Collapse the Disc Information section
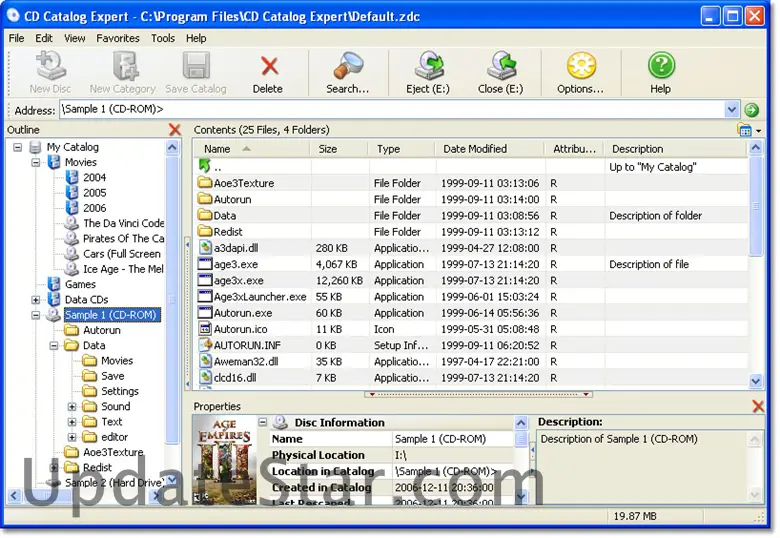The image size is (780, 538). 263,422
